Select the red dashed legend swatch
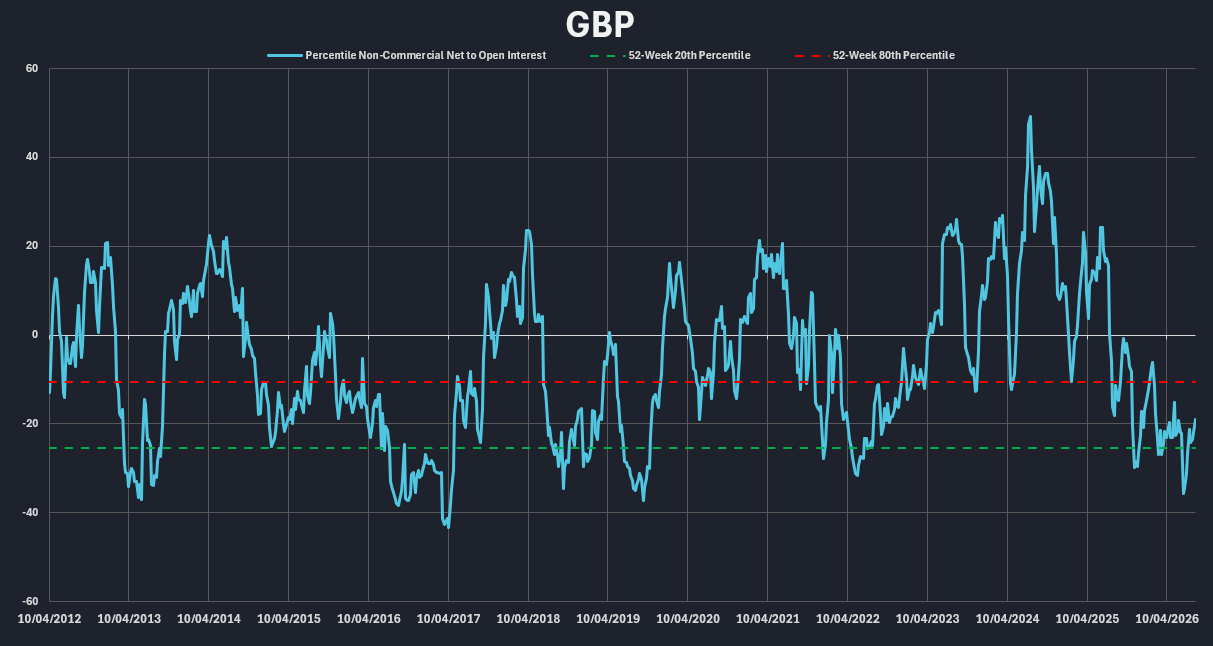This screenshot has height=646, width=1213. click(x=815, y=56)
